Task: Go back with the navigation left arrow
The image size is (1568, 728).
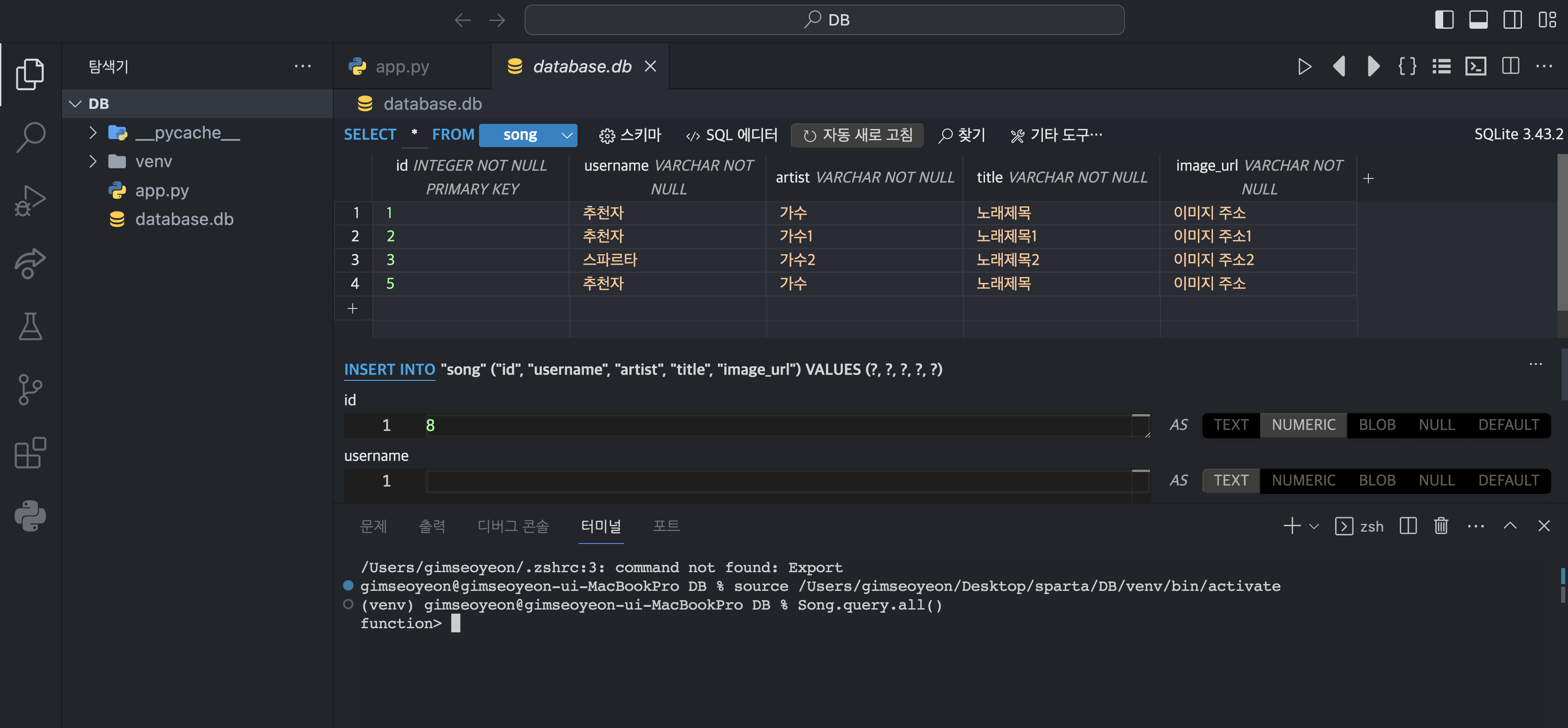Action: [463, 20]
